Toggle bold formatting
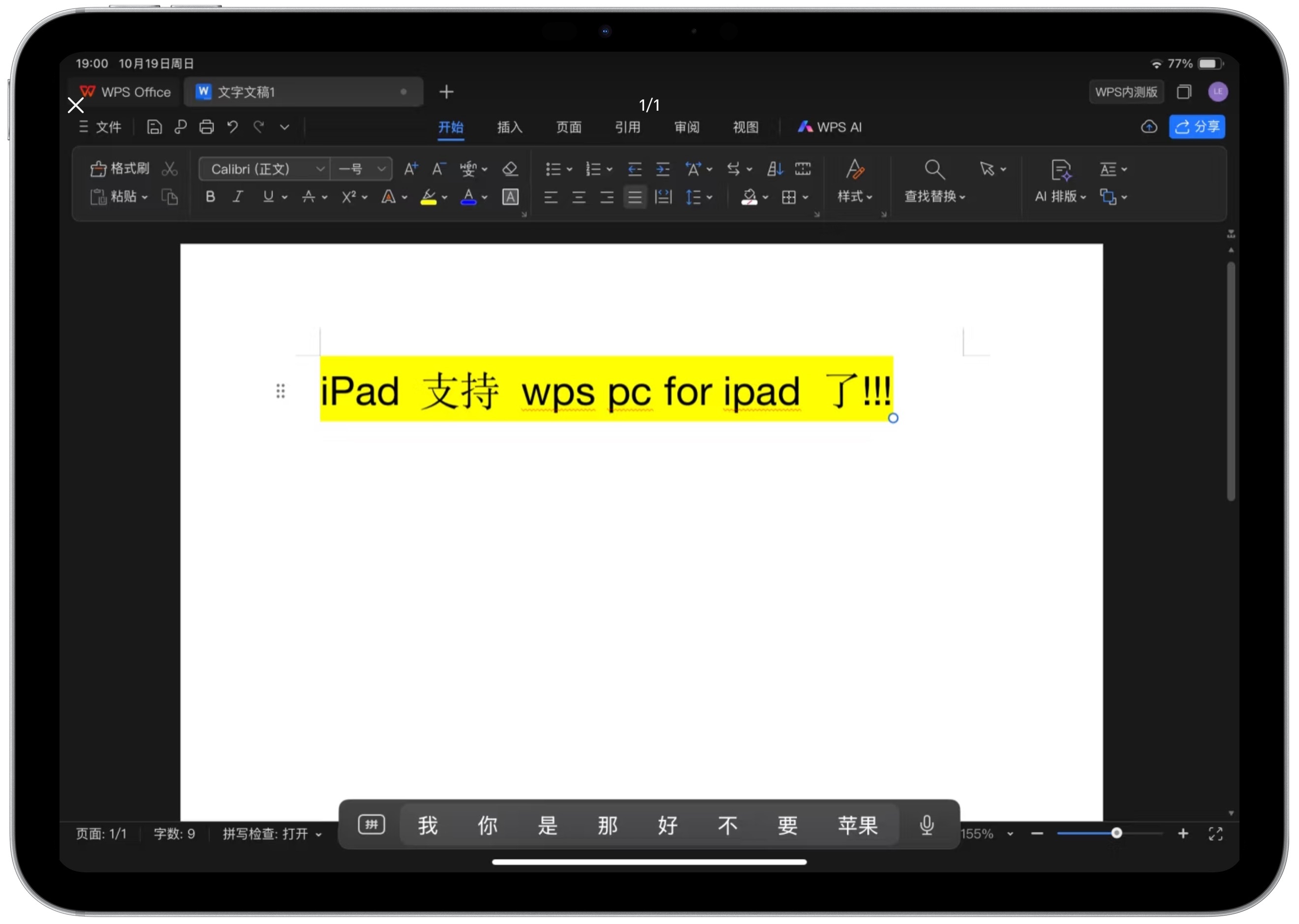 [x=210, y=197]
